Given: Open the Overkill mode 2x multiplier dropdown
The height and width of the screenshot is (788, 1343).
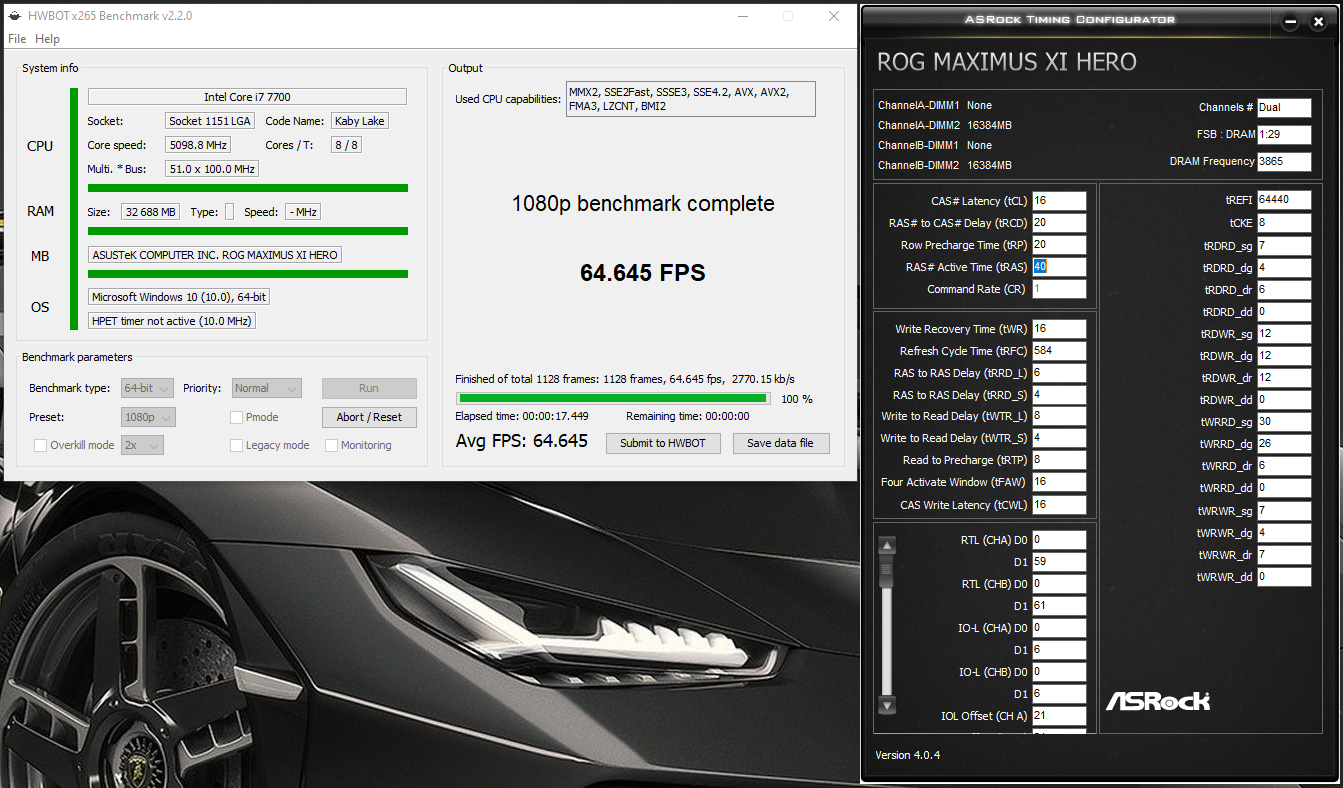Looking at the screenshot, I should coord(142,445).
